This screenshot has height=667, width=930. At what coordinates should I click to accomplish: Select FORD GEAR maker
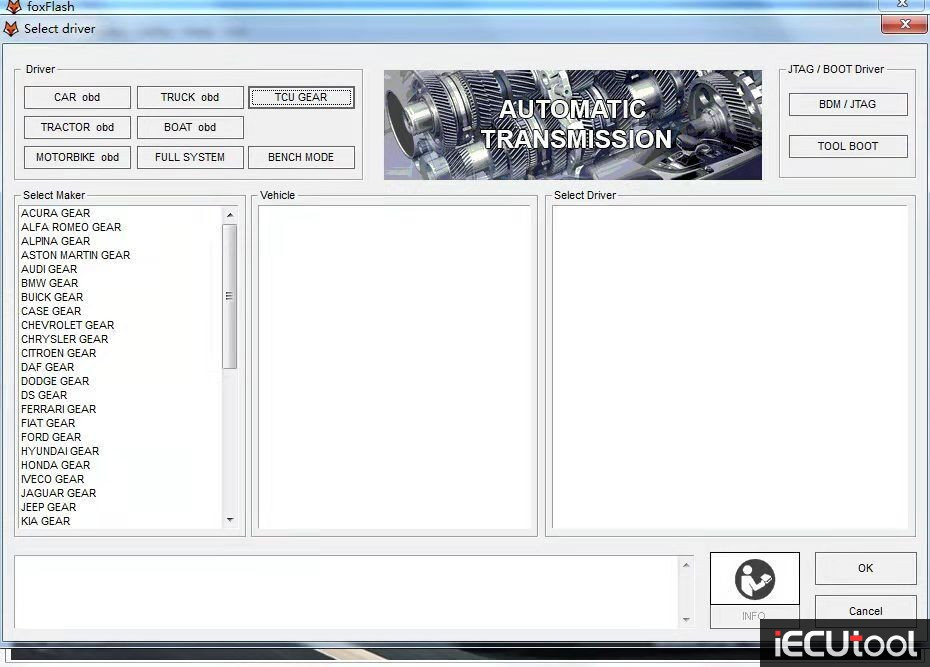[51, 438]
